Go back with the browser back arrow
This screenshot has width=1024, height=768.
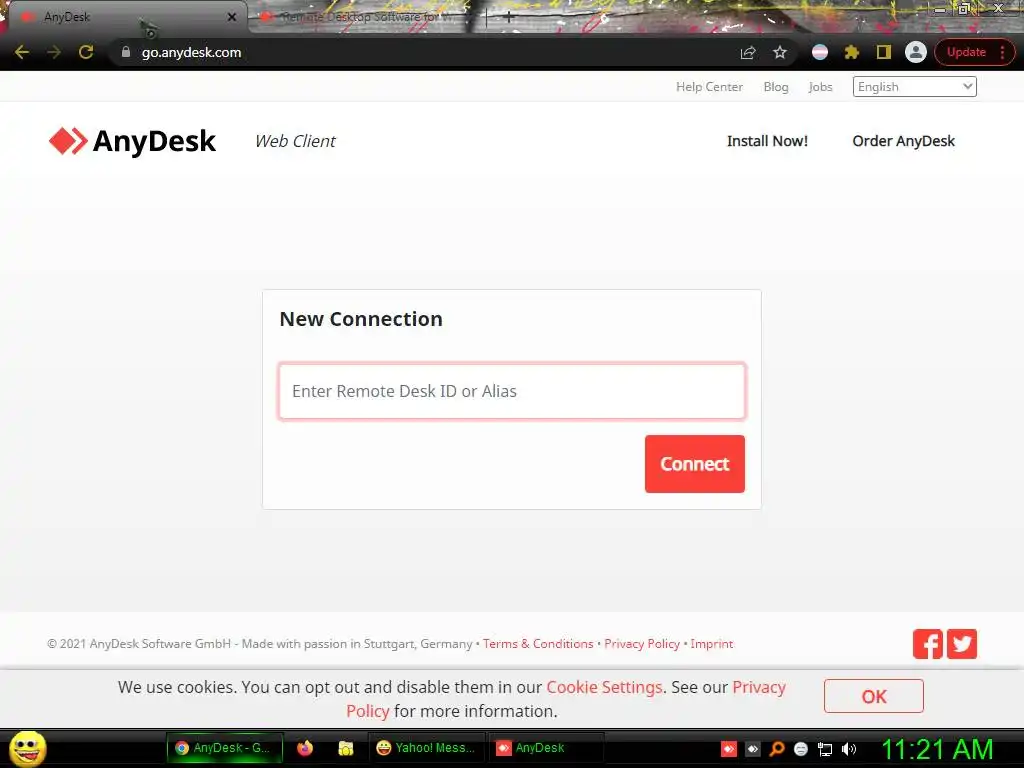coord(22,52)
